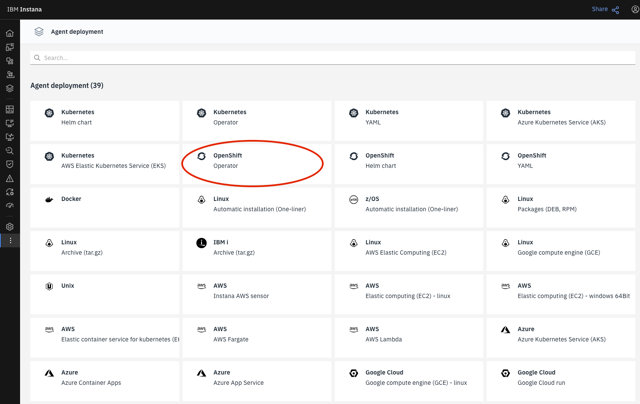Open the OpenShift YAML card
Image resolution: width=640 pixels, height=404 pixels.
click(561, 164)
